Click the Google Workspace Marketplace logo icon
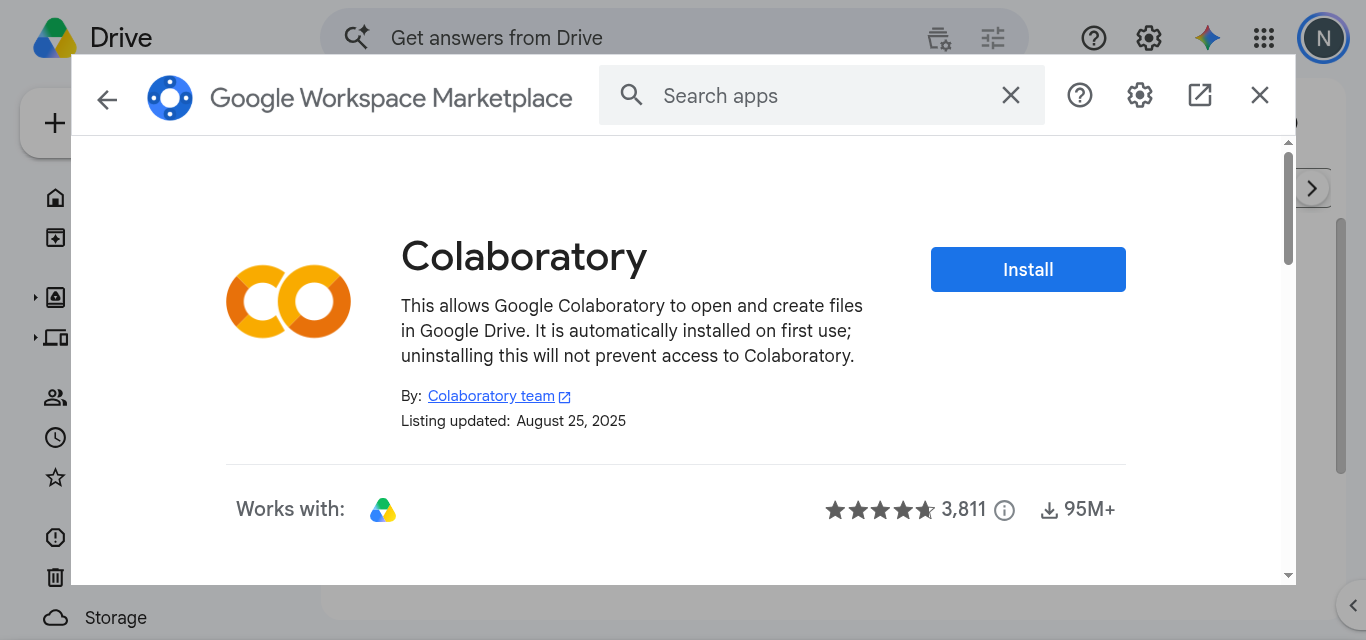 point(170,98)
